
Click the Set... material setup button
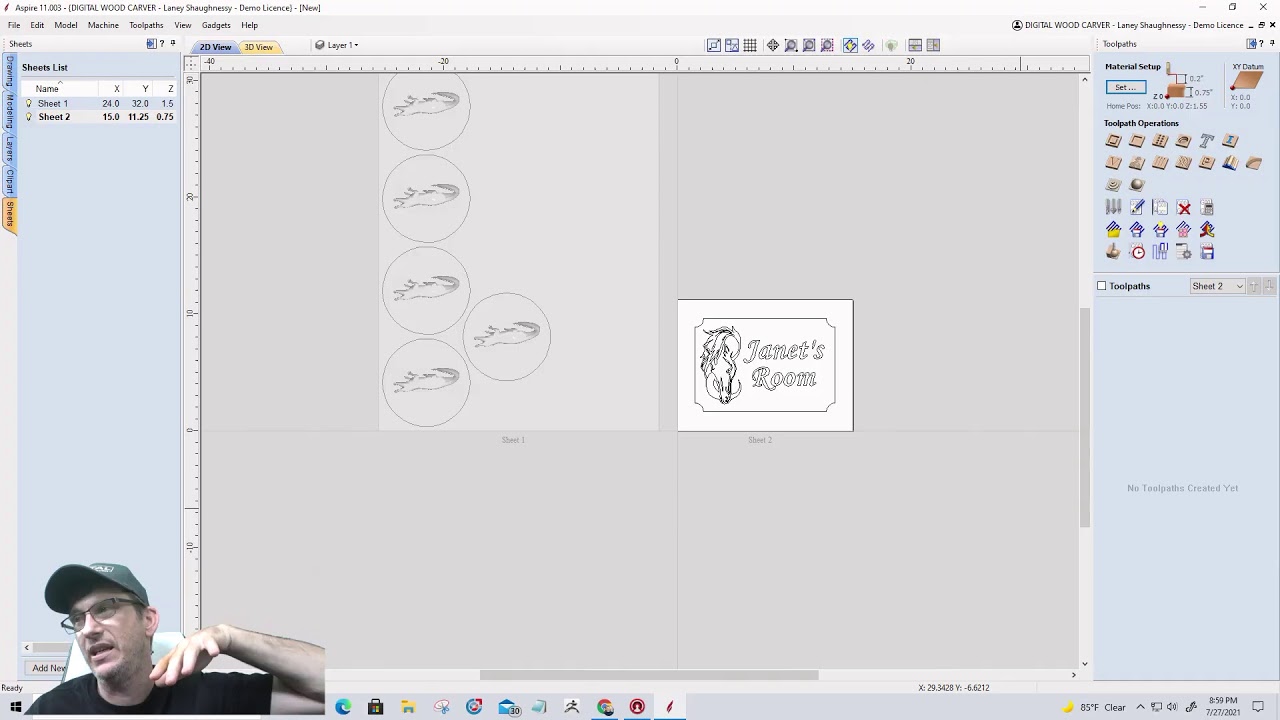tap(1126, 87)
